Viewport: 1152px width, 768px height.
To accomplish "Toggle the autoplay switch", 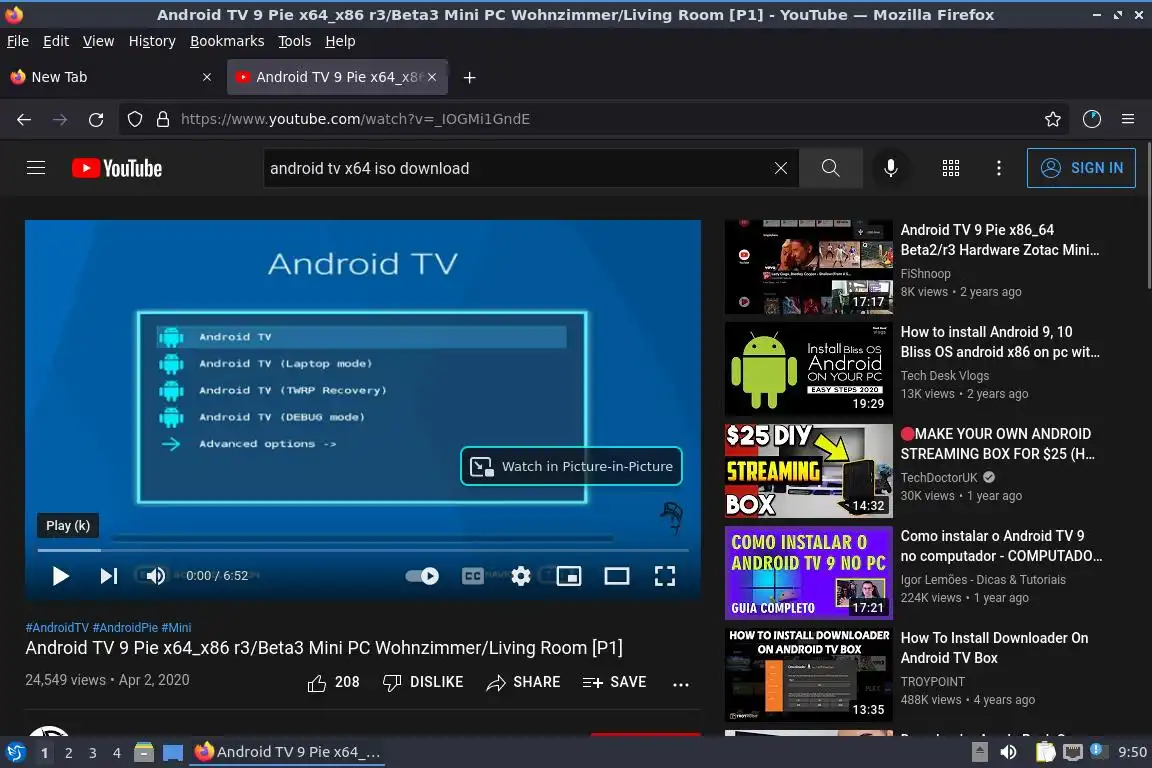I will pyautogui.click(x=422, y=576).
